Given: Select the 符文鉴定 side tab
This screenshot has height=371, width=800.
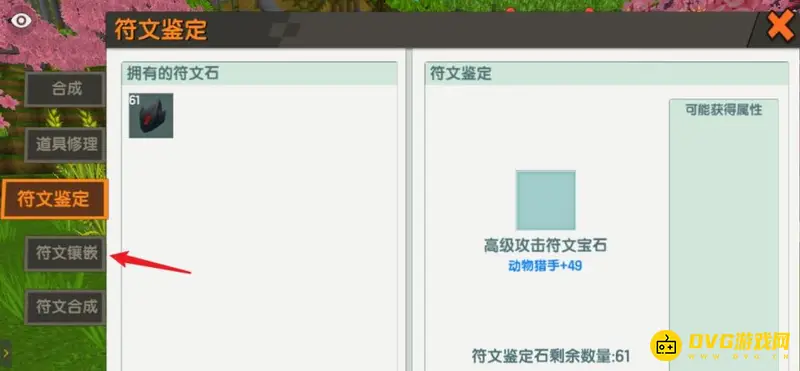Looking at the screenshot, I should coord(54,199).
